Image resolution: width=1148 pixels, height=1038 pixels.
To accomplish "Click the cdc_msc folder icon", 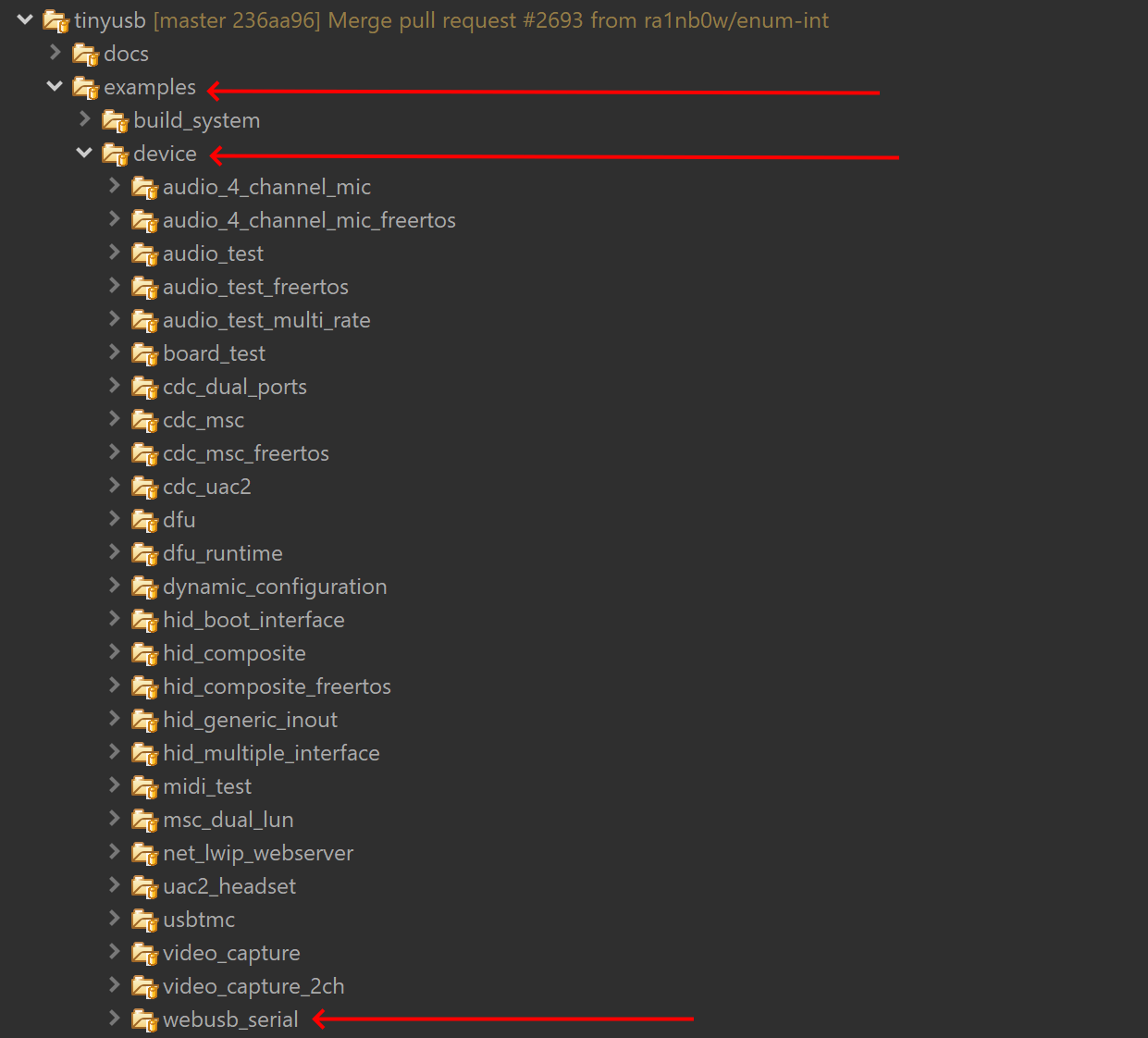I will (145, 421).
